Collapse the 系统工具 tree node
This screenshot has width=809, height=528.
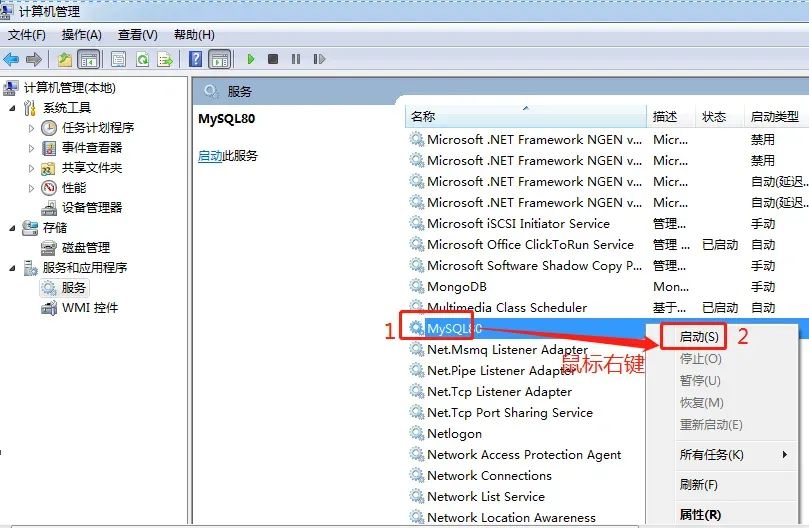[x=12, y=108]
